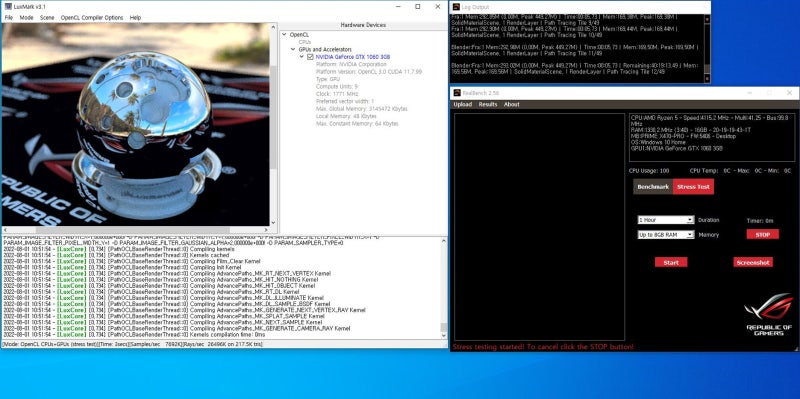Open the Mode menu in LuxMark
The width and height of the screenshot is (800, 399).
tap(26, 17)
